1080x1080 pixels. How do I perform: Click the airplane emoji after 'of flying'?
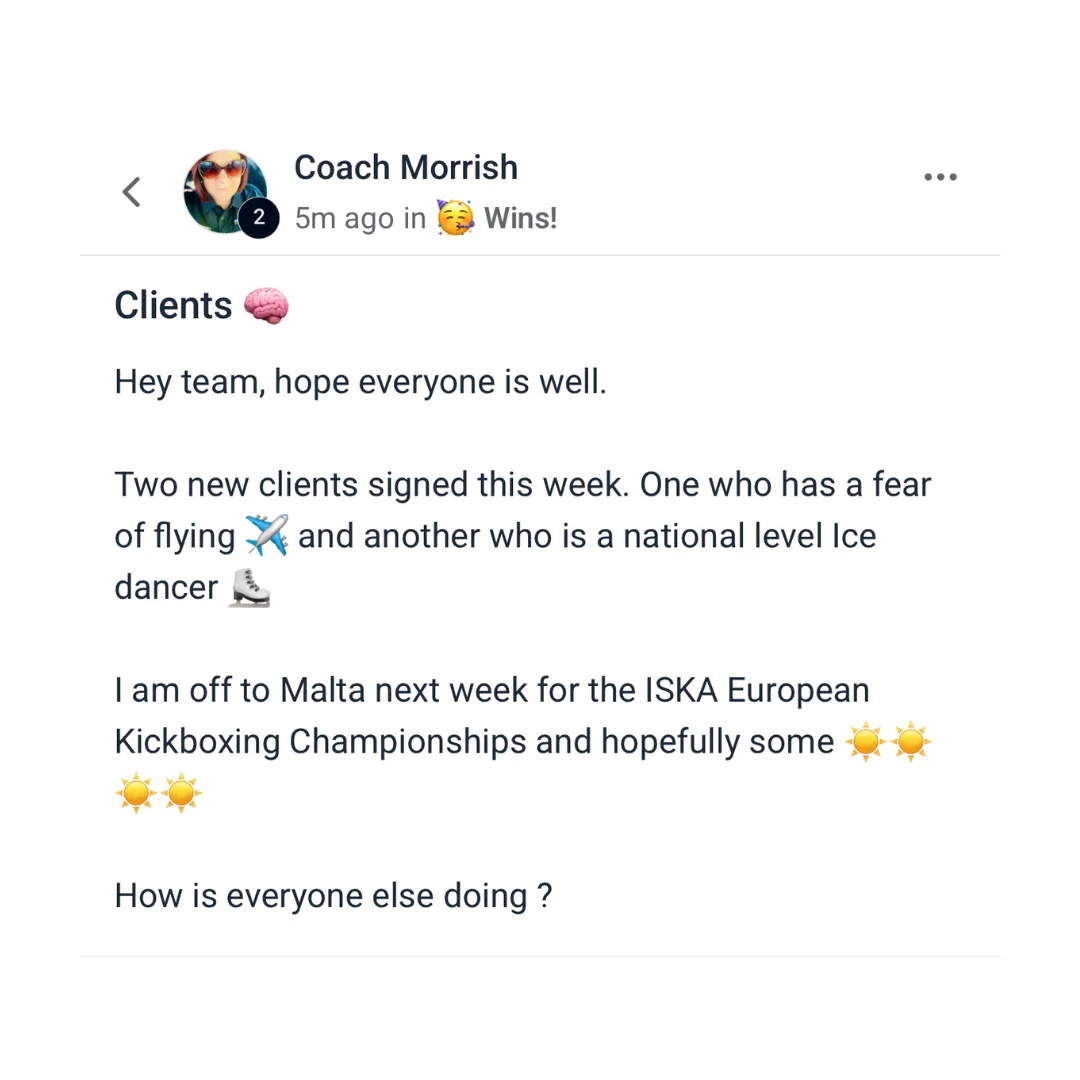click(267, 535)
